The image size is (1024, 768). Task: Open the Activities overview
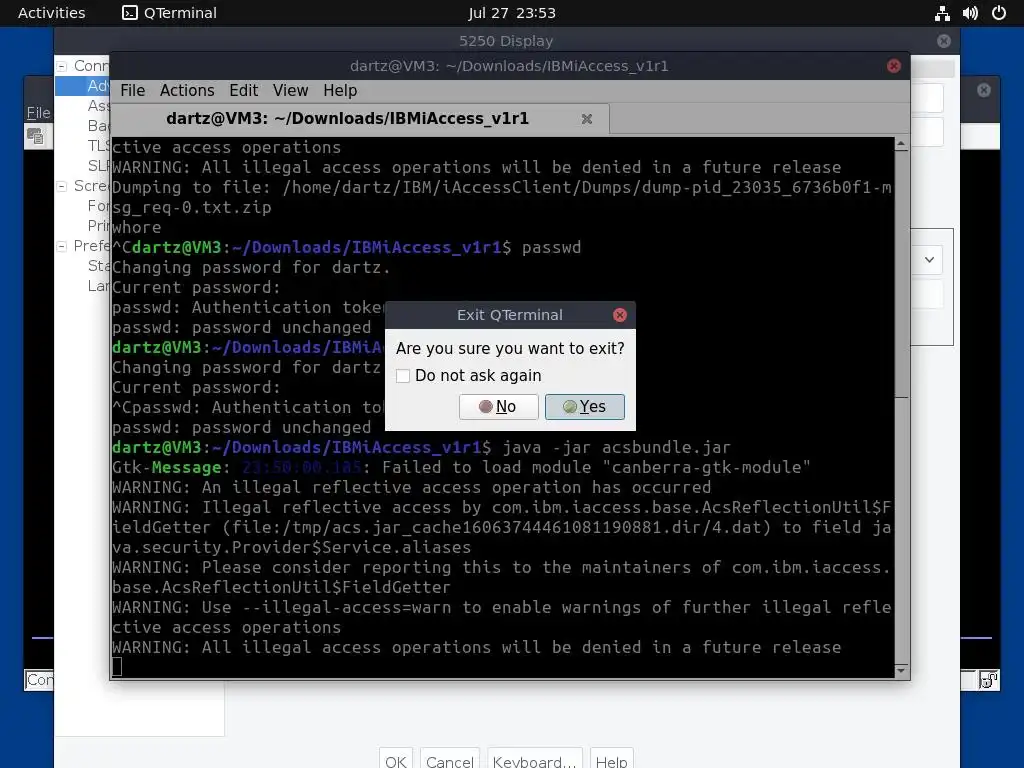tap(51, 13)
